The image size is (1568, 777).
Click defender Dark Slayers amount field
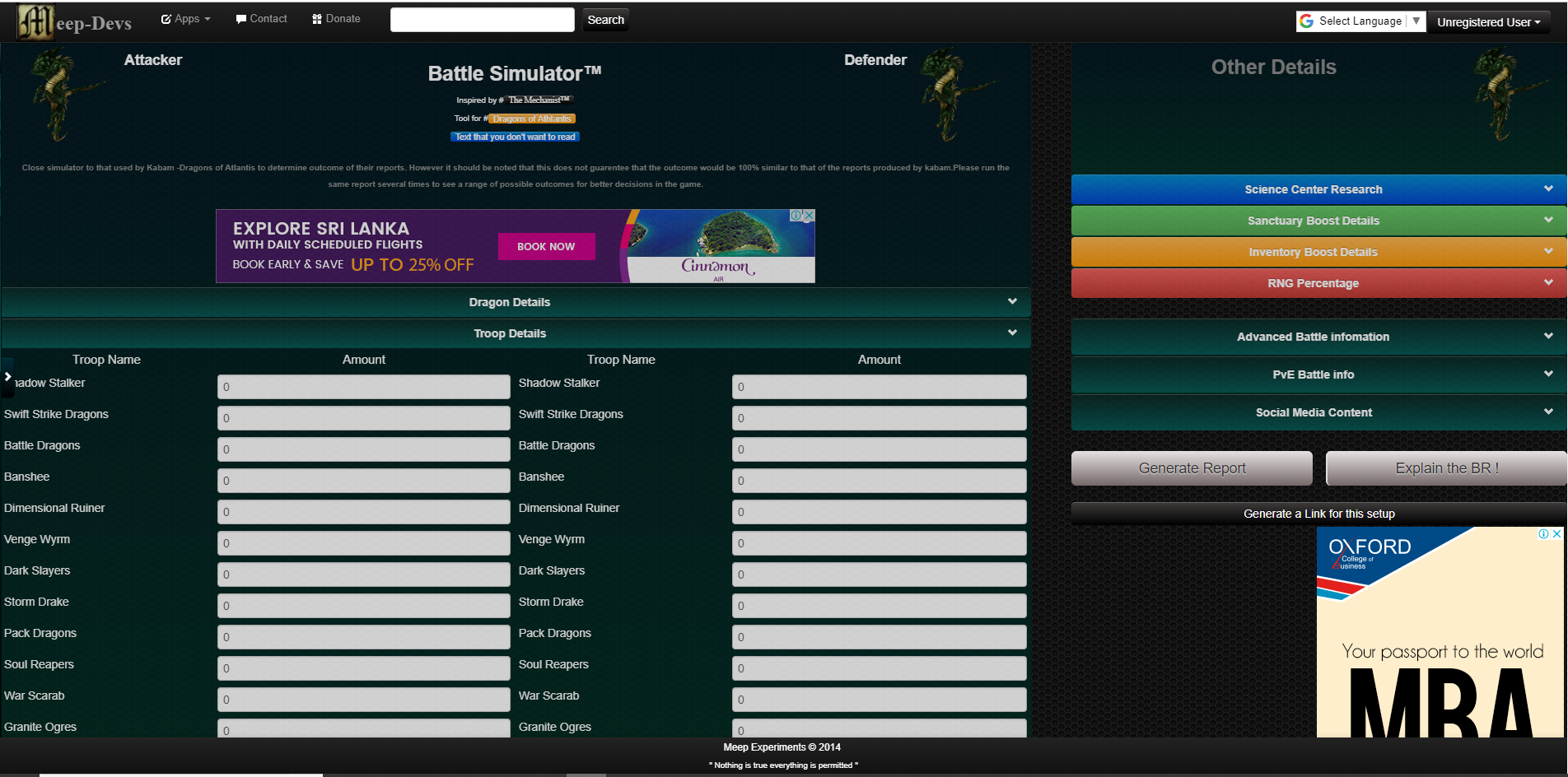879,575
